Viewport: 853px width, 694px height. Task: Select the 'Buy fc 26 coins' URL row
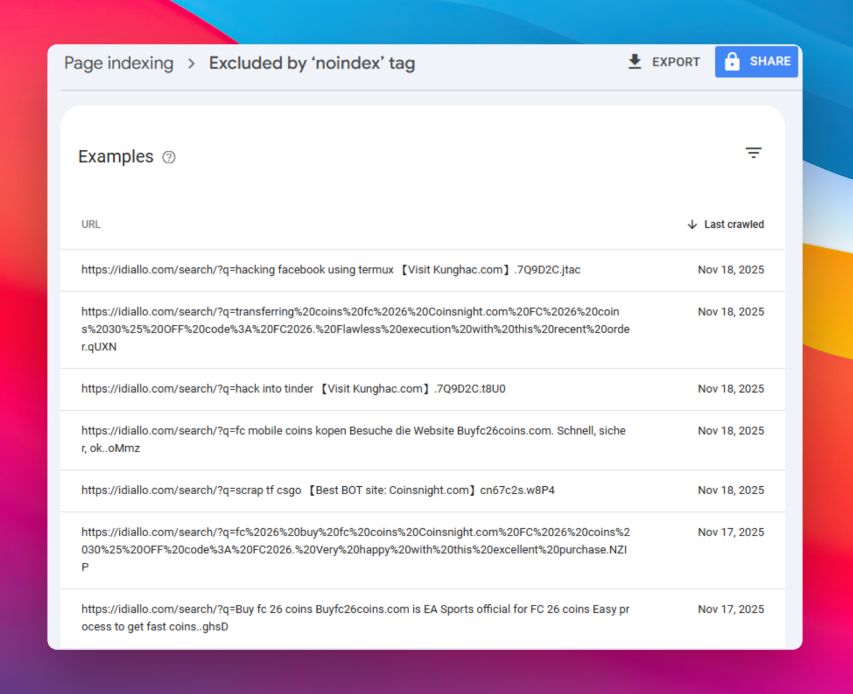(355, 618)
